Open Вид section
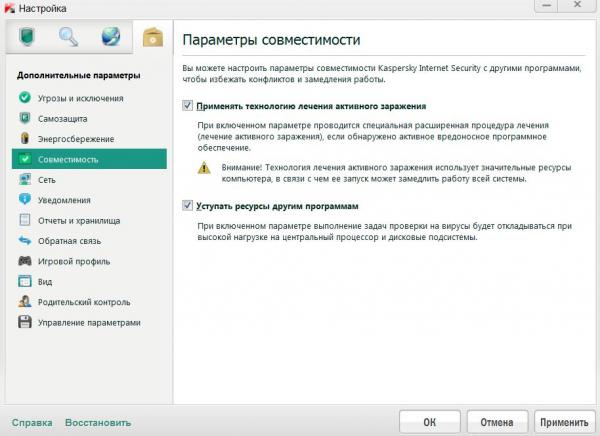This screenshot has height=436, width=600. (x=89, y=282)
